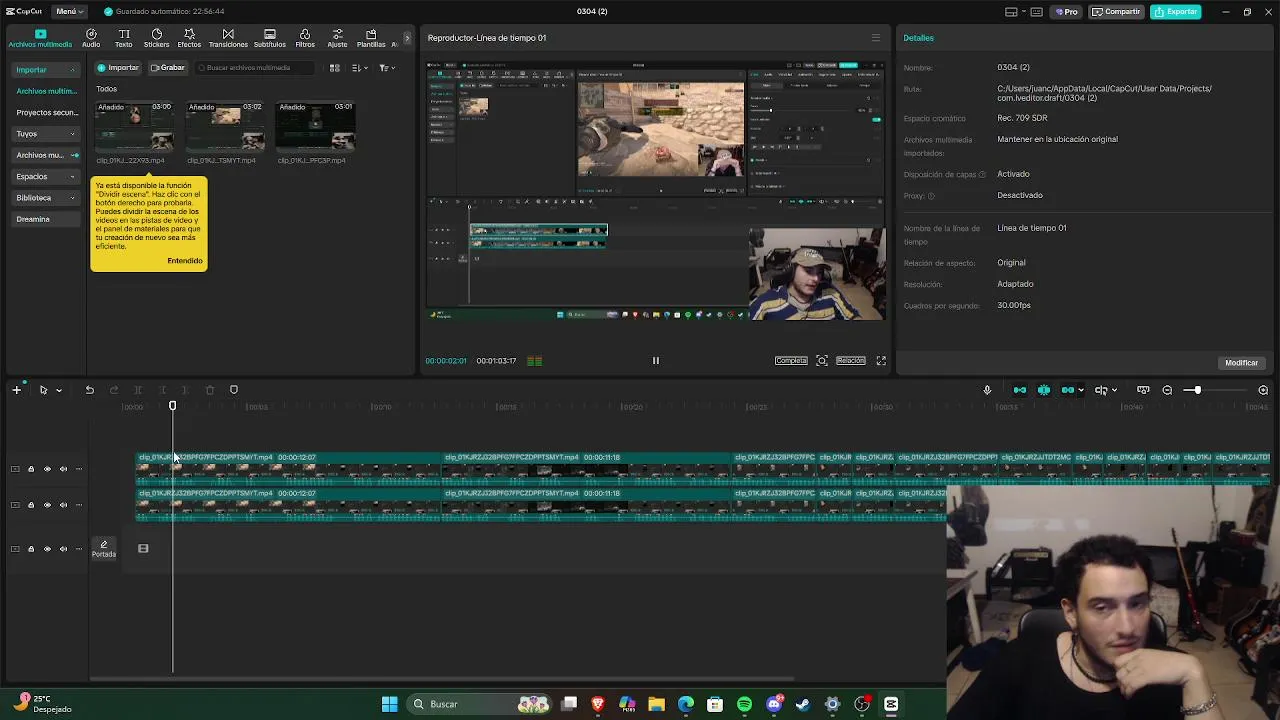
Task: Toggle clip linkage on timeline
Action: pos(1068,390)
